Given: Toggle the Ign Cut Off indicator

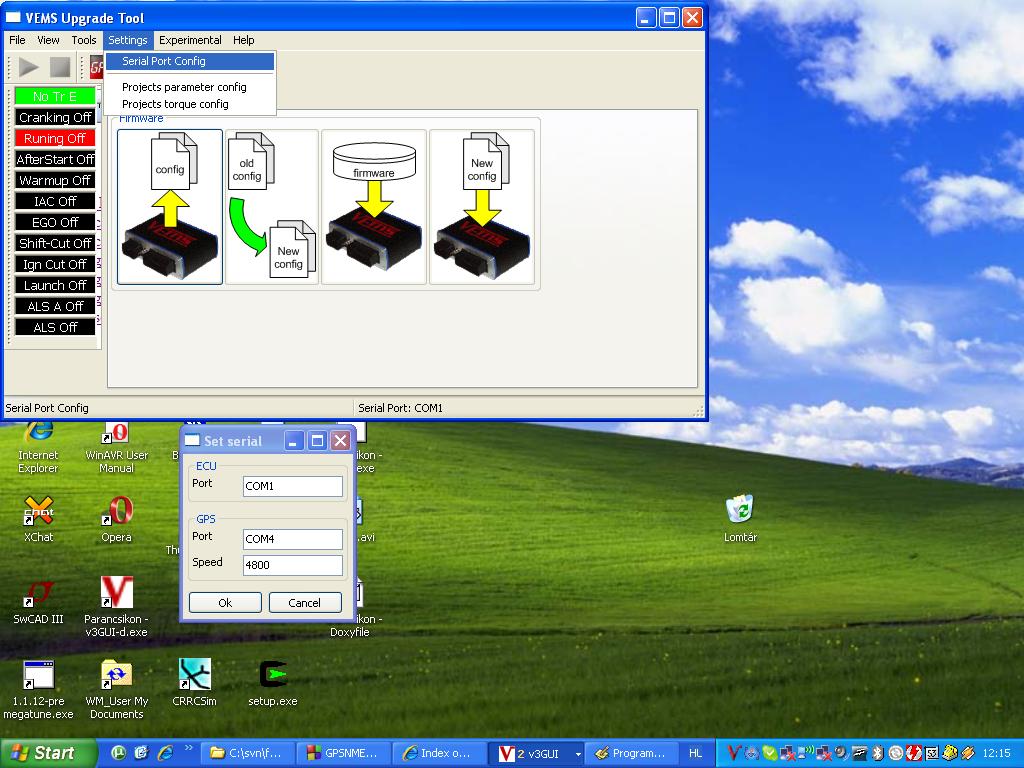Looking at the screenshot, I should point(55,264).
